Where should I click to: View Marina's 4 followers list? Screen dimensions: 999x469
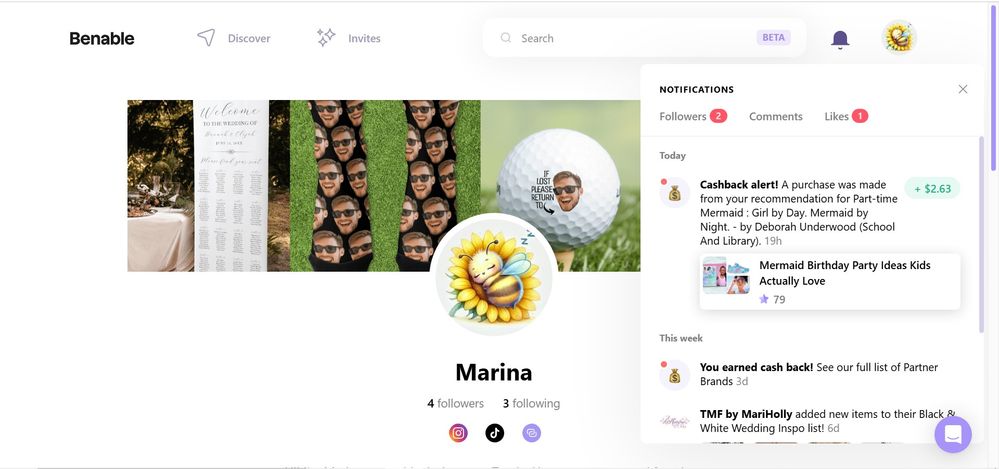455,404
